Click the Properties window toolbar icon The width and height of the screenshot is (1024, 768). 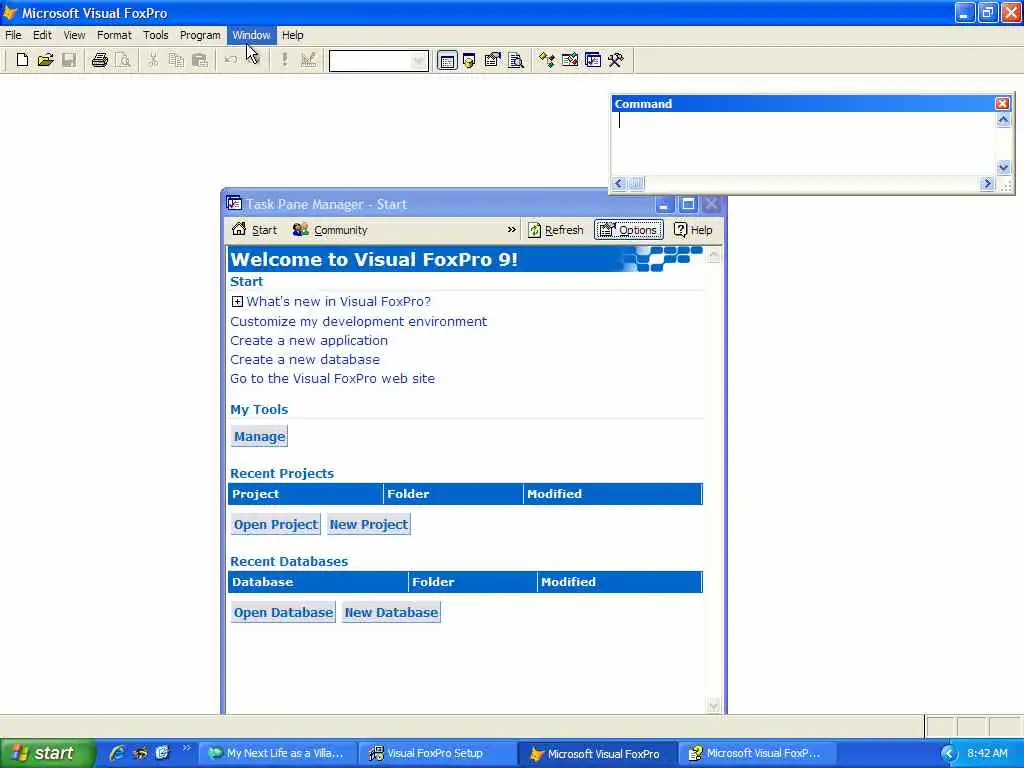coord(492,61)
